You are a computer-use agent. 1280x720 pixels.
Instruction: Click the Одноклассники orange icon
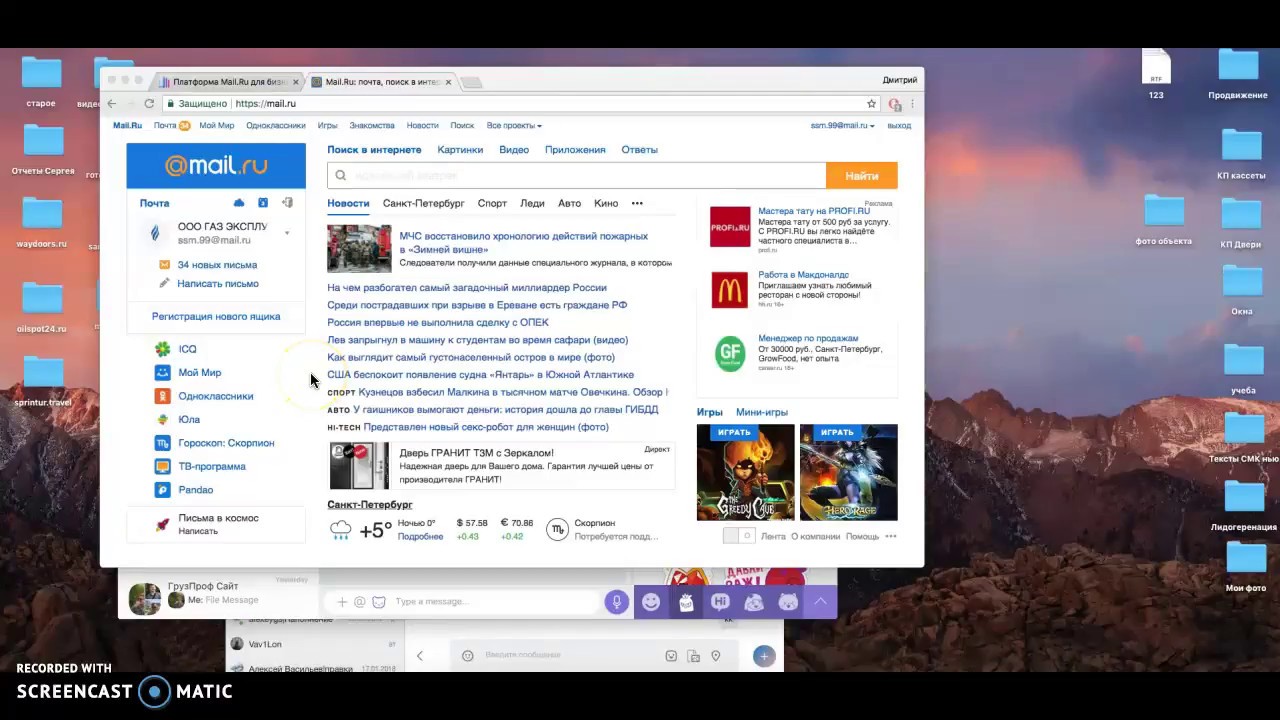(x=162, y=396)
